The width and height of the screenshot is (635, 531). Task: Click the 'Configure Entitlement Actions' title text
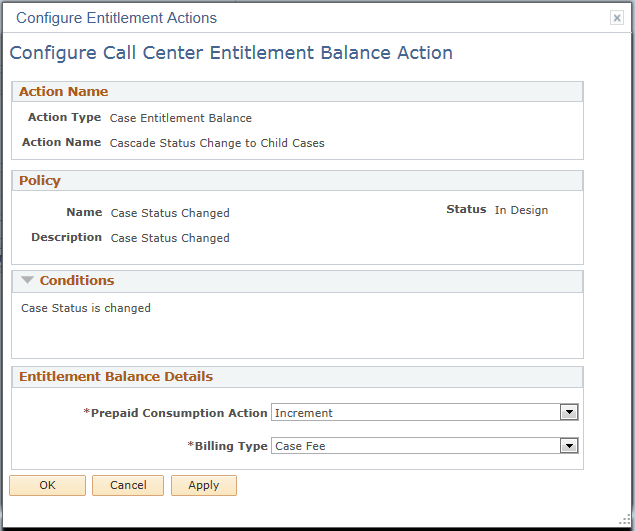click(117, 18)
